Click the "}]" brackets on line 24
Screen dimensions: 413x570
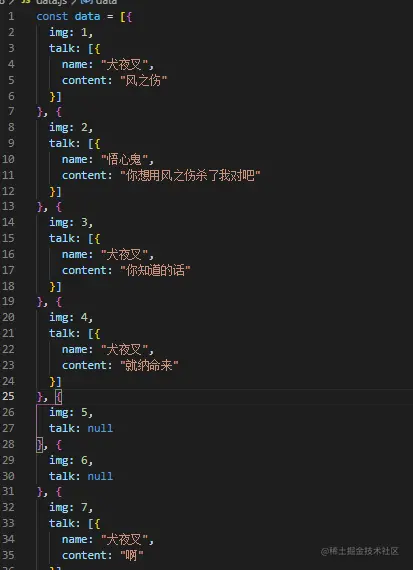tap(56, 381)
